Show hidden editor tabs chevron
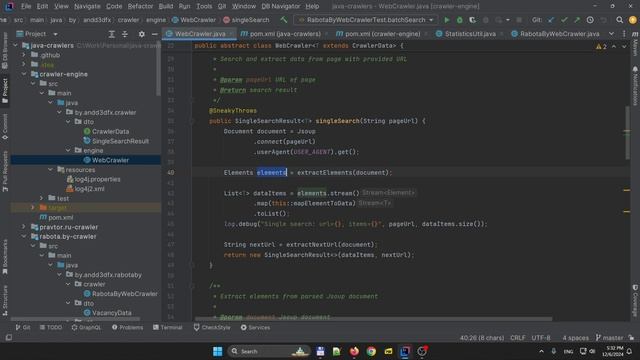 click(611, 34)
